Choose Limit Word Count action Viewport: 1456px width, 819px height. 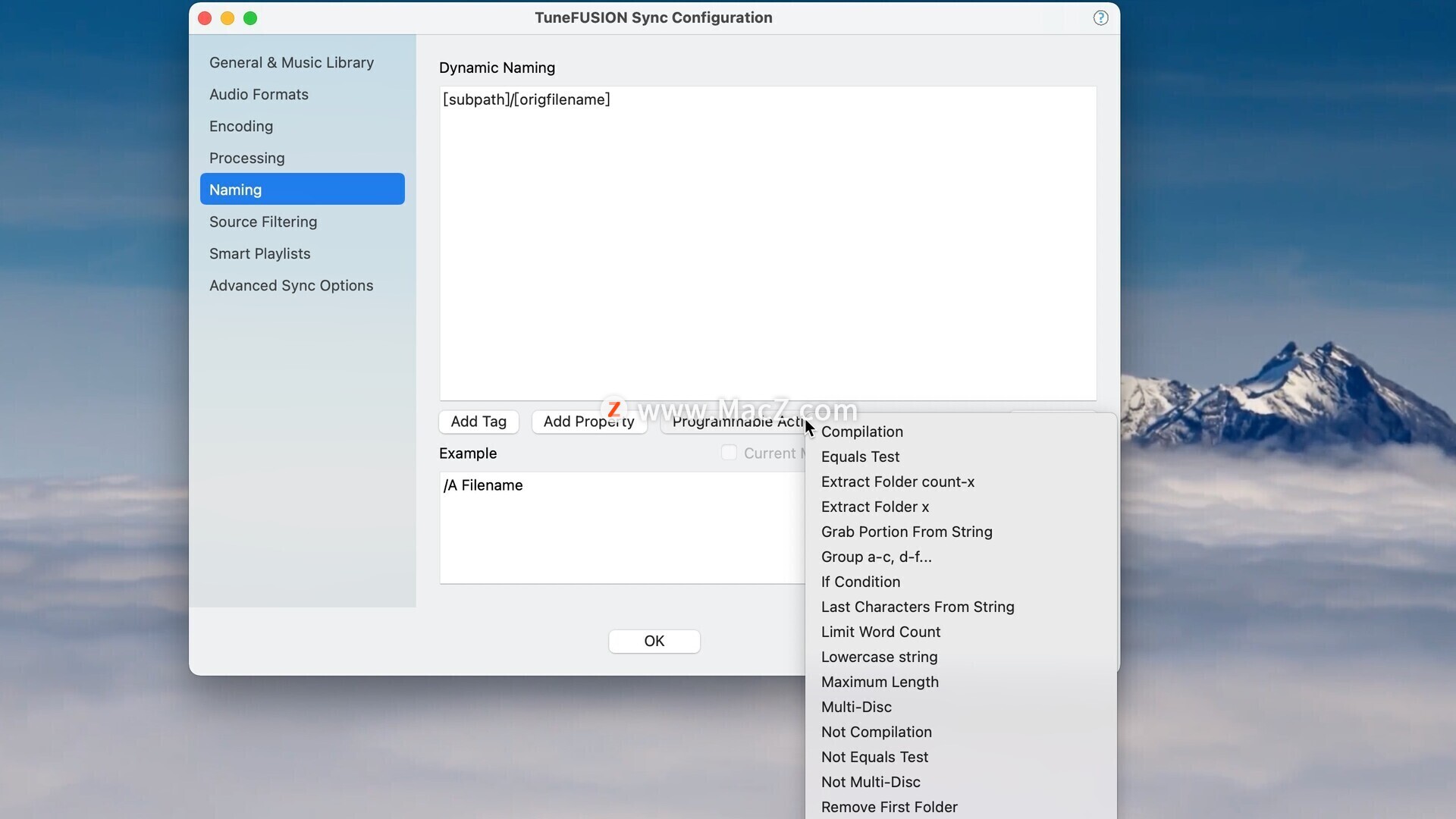point(961,632)
